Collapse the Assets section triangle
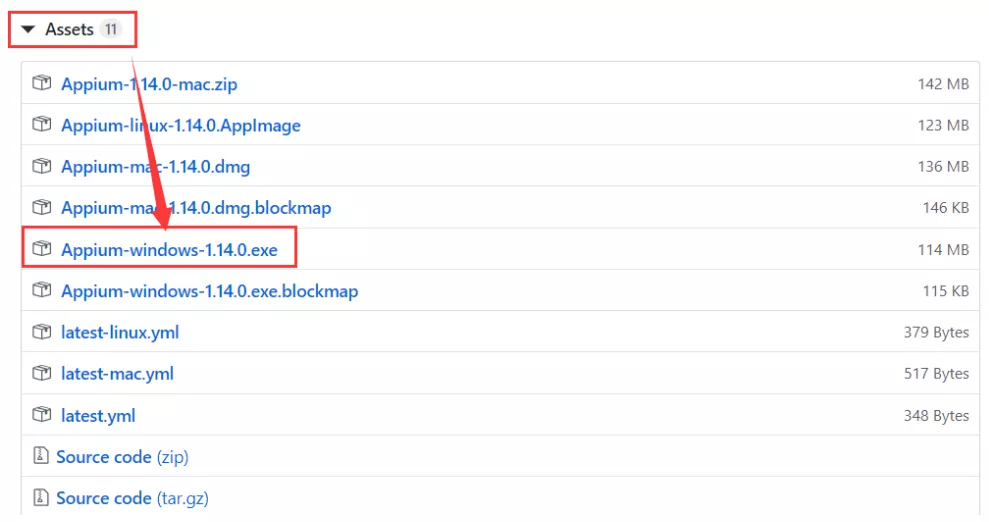The image size is (989, 522). click(28, 29)
